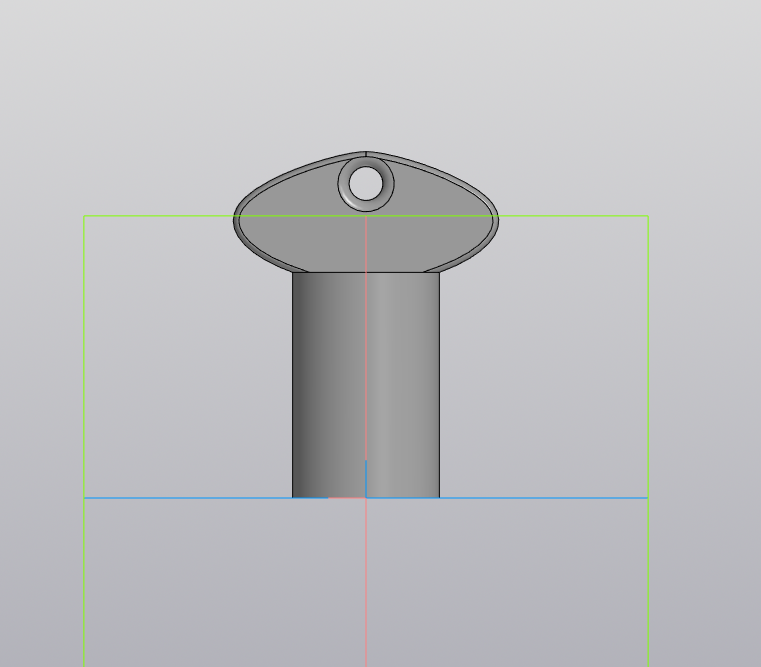Screen dimensions: 761x667
Task: Select the red vertical axis line below the model
Action: pos(366,583)
